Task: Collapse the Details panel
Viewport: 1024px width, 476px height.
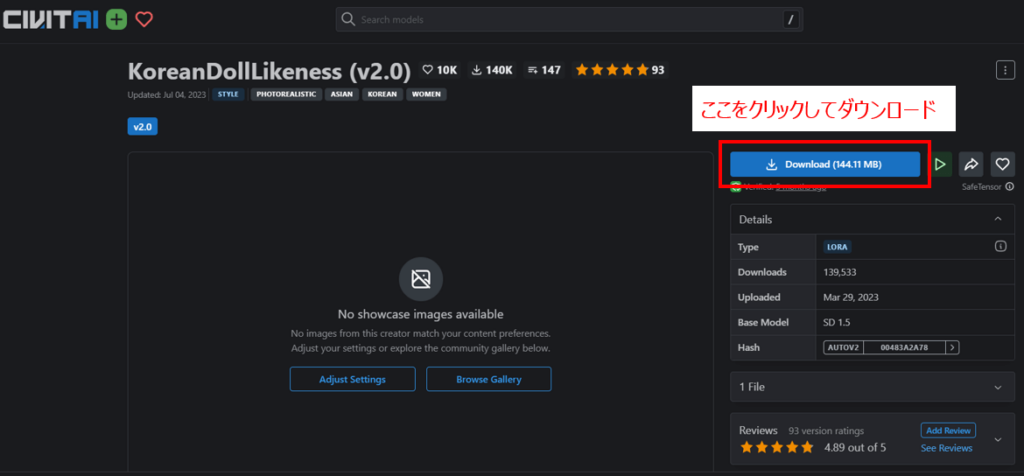Action: pyautogui.click(x=997, y=219)
